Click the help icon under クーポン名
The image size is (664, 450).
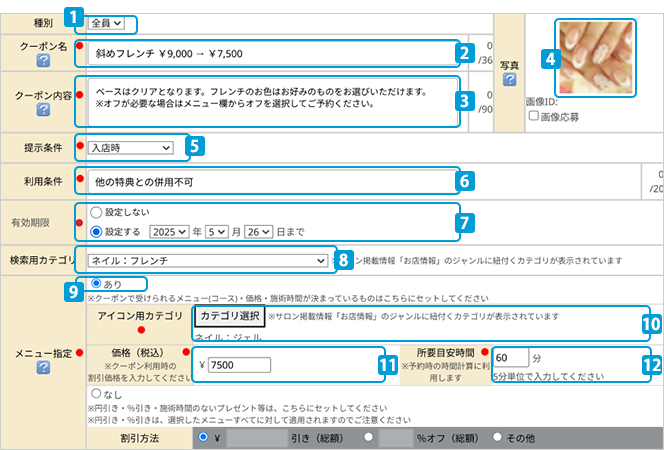tap(43, 62)
